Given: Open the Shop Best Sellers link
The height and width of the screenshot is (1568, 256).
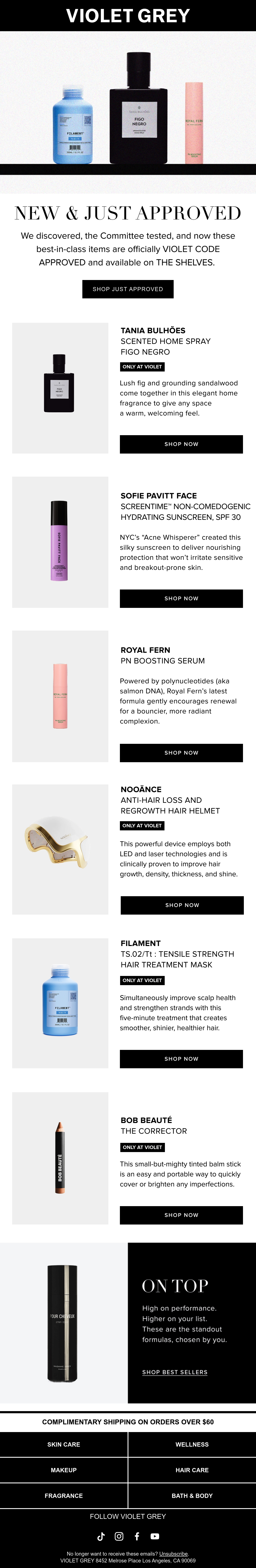Looking at the screenshot, I should coord(175,1372).
